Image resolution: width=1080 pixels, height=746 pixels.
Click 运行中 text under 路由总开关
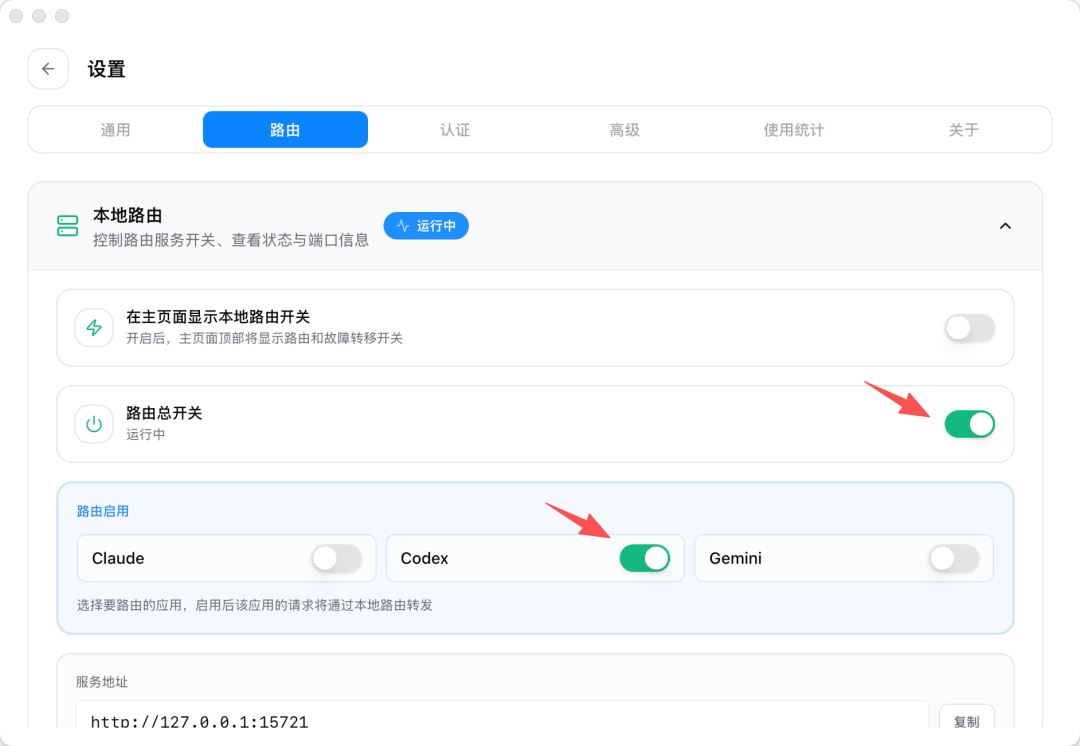pyautogui.click(x=145, y=435)
